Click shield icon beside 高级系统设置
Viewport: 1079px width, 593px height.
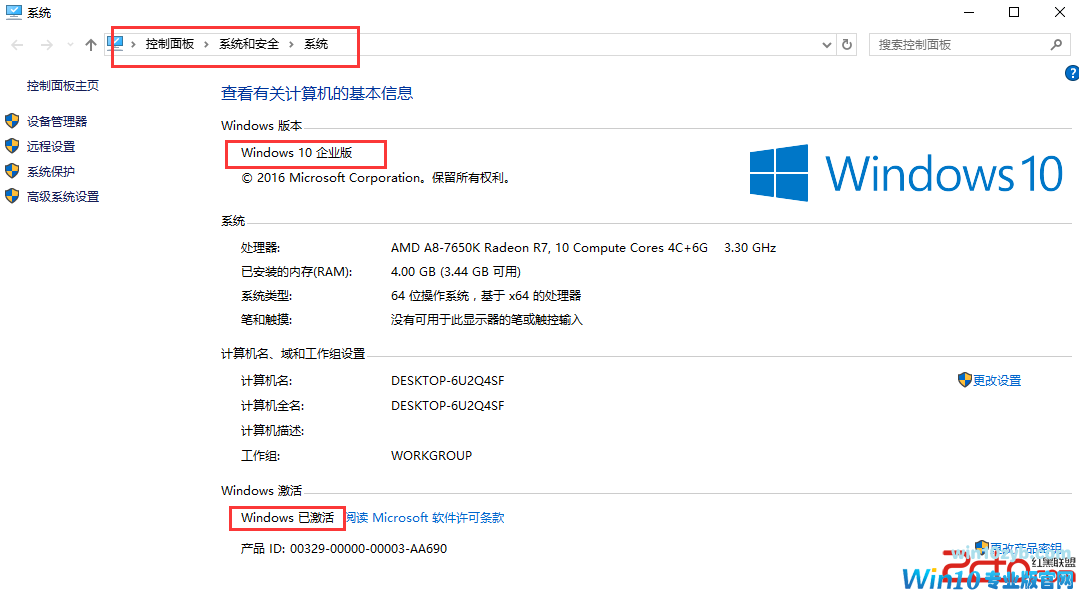coord(12,196)
